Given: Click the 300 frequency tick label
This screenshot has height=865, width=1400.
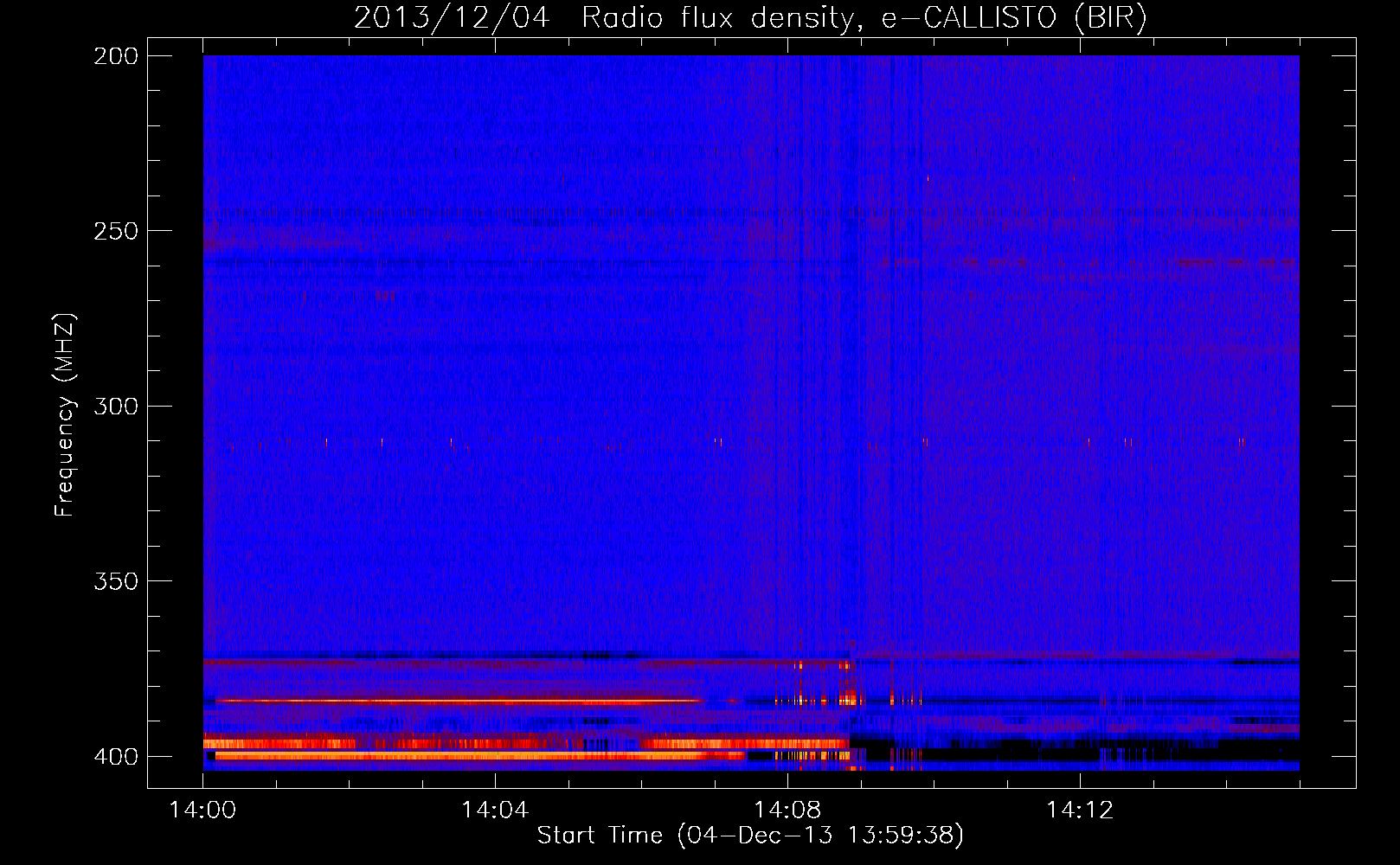Looking at the screenshot, I should (x=116, y=406).
